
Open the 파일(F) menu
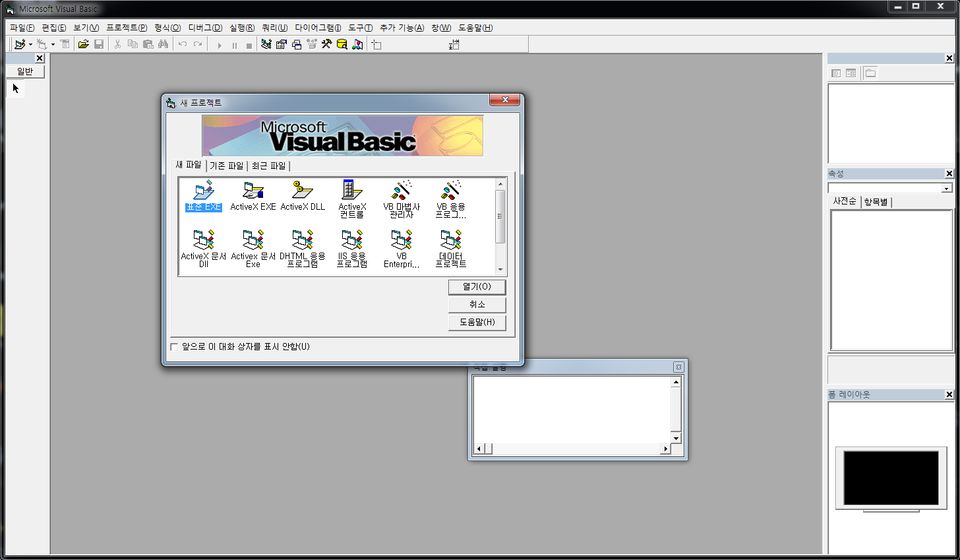click(22, 28)
